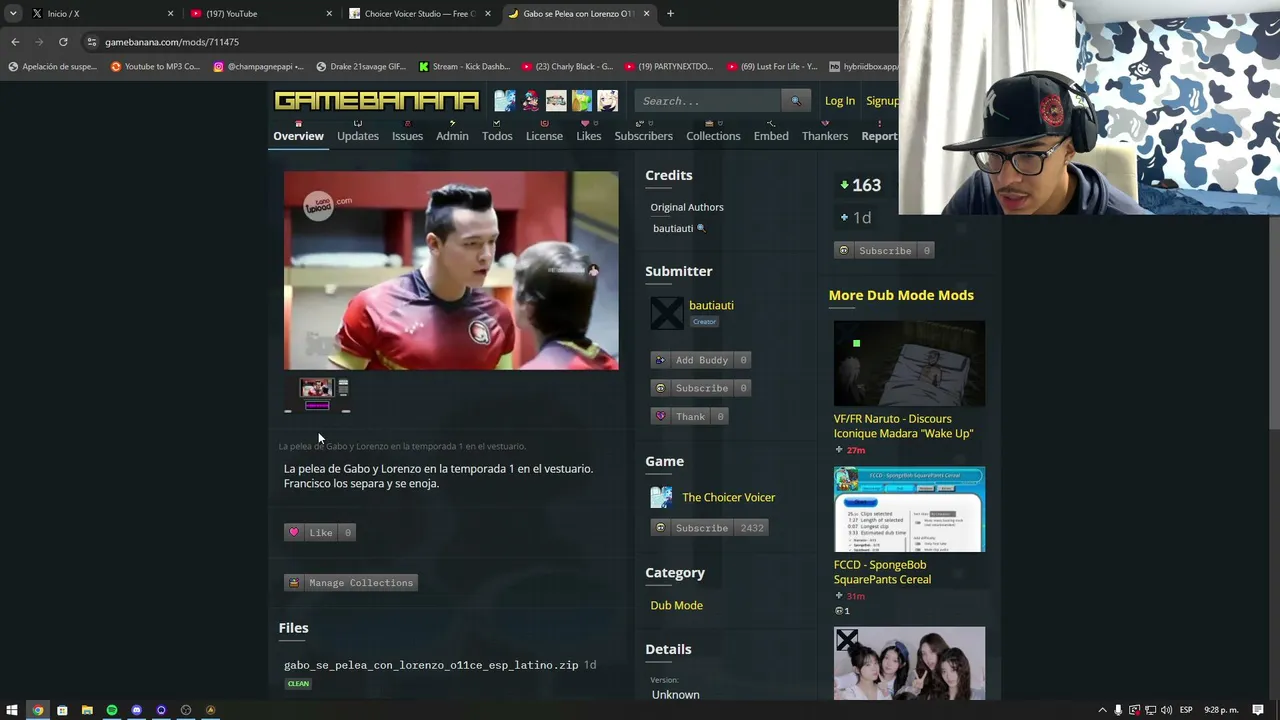The width and height of the screenshot is (1280, 720).
Task: Click the search magnifier button
Action: (796, 101)
